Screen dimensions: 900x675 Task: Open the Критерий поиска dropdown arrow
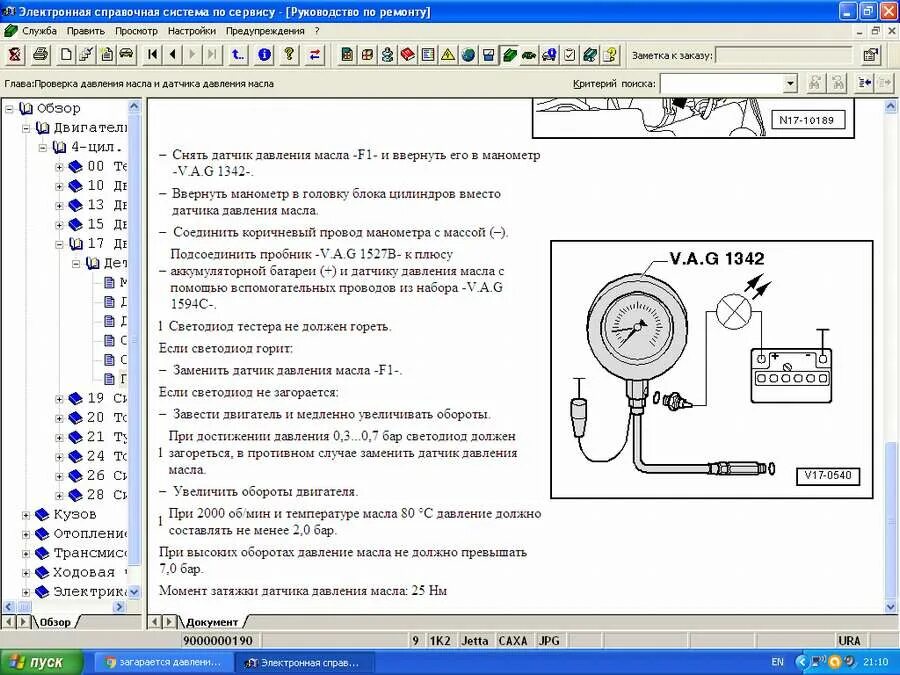[x=790, y=84]
